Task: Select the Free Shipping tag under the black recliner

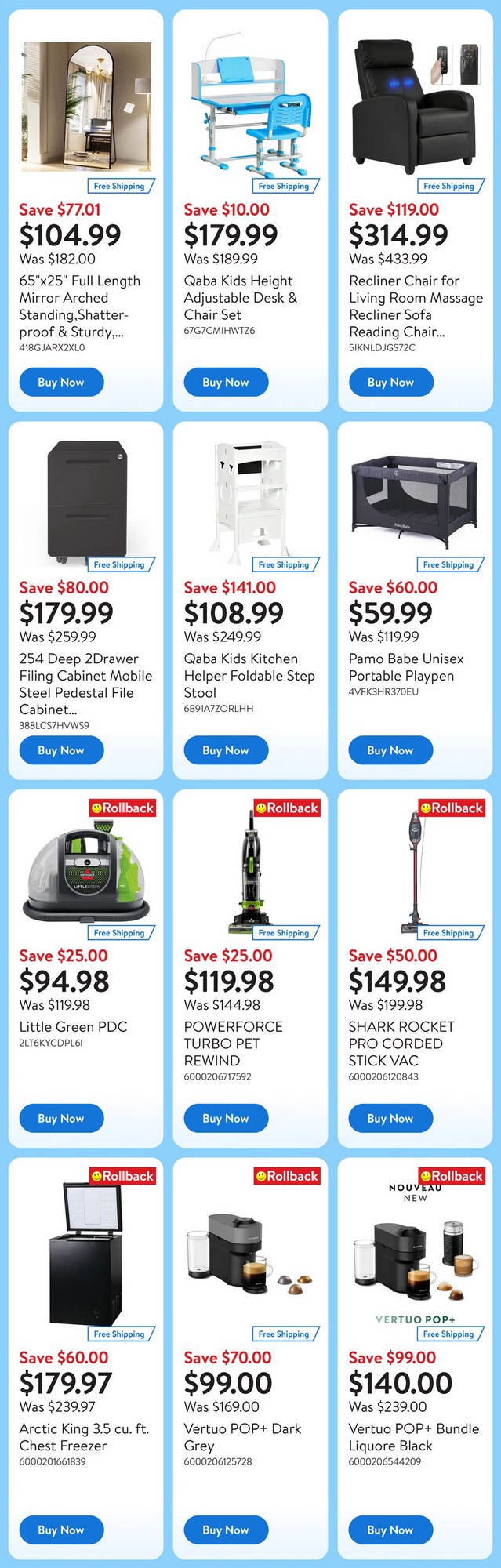Action: coord(450,186)
